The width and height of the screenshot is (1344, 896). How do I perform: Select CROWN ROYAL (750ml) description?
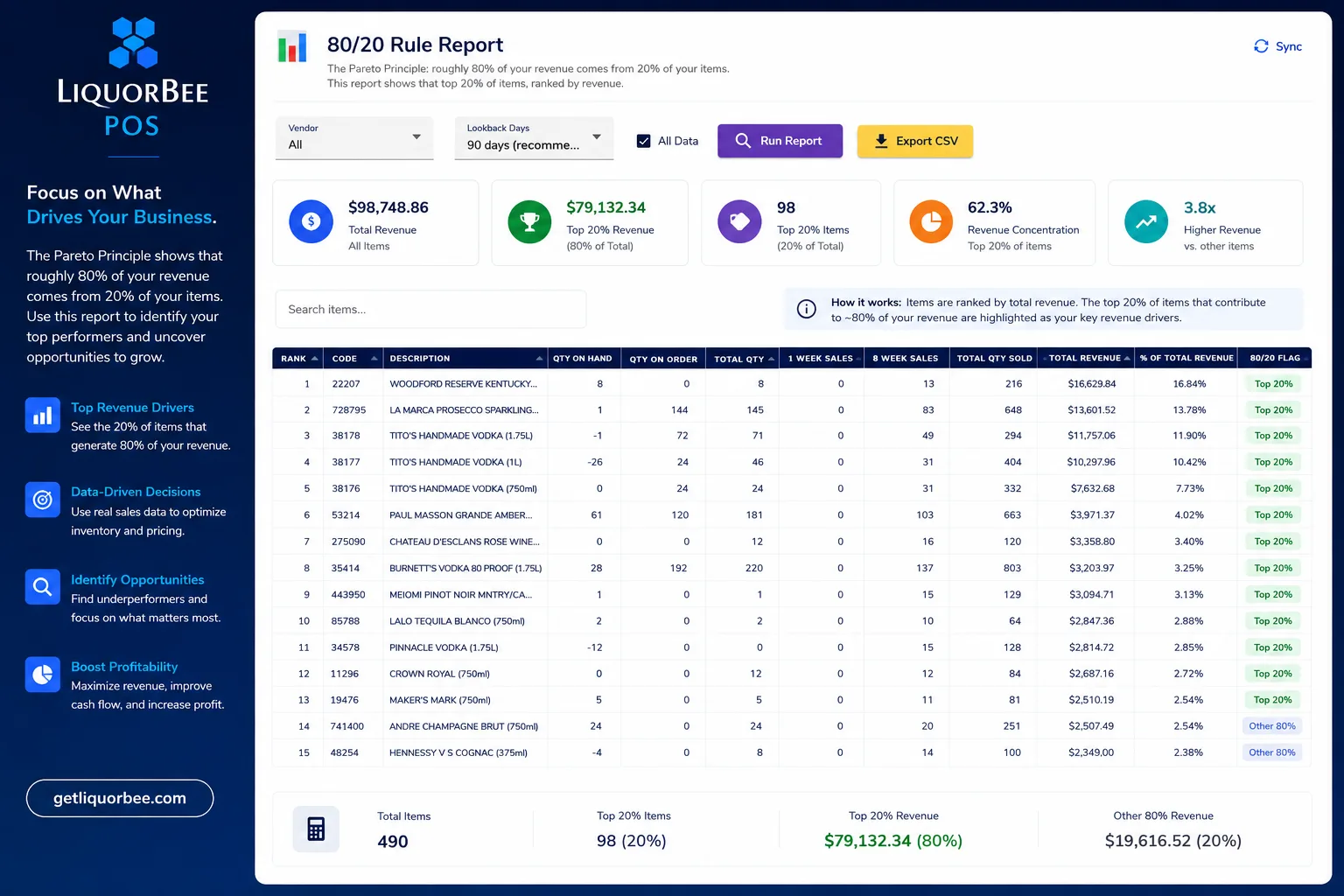point(439,674)
